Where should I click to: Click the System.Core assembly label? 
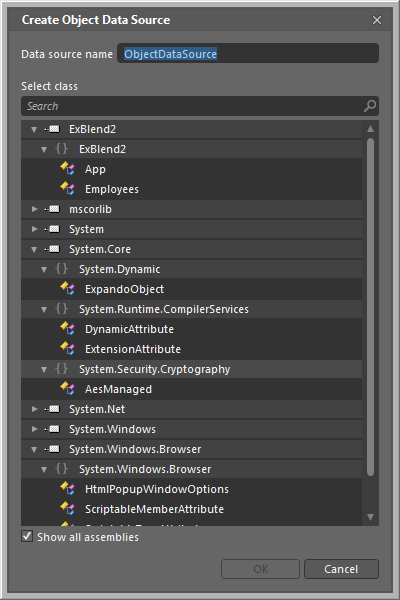[100, 249]
